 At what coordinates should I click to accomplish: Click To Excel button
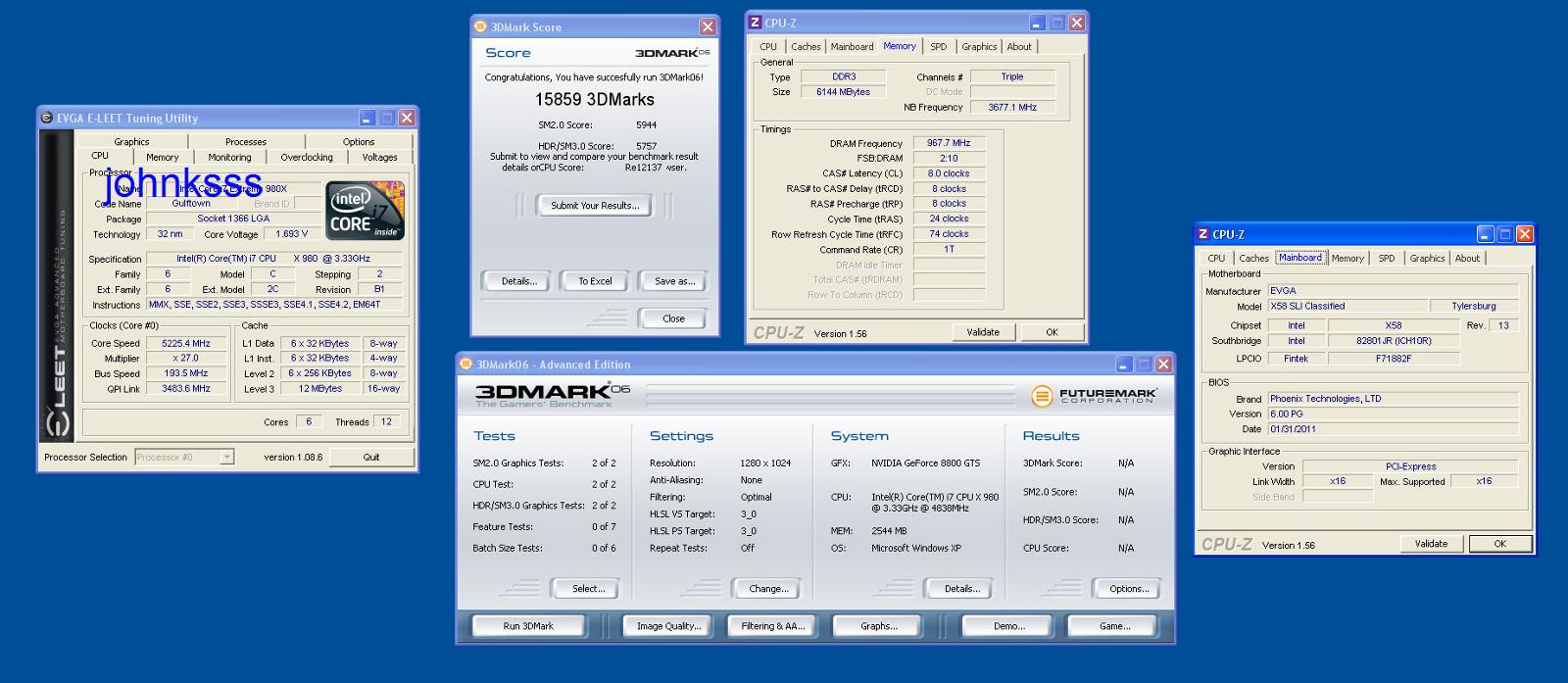click(x=595, y=281)
